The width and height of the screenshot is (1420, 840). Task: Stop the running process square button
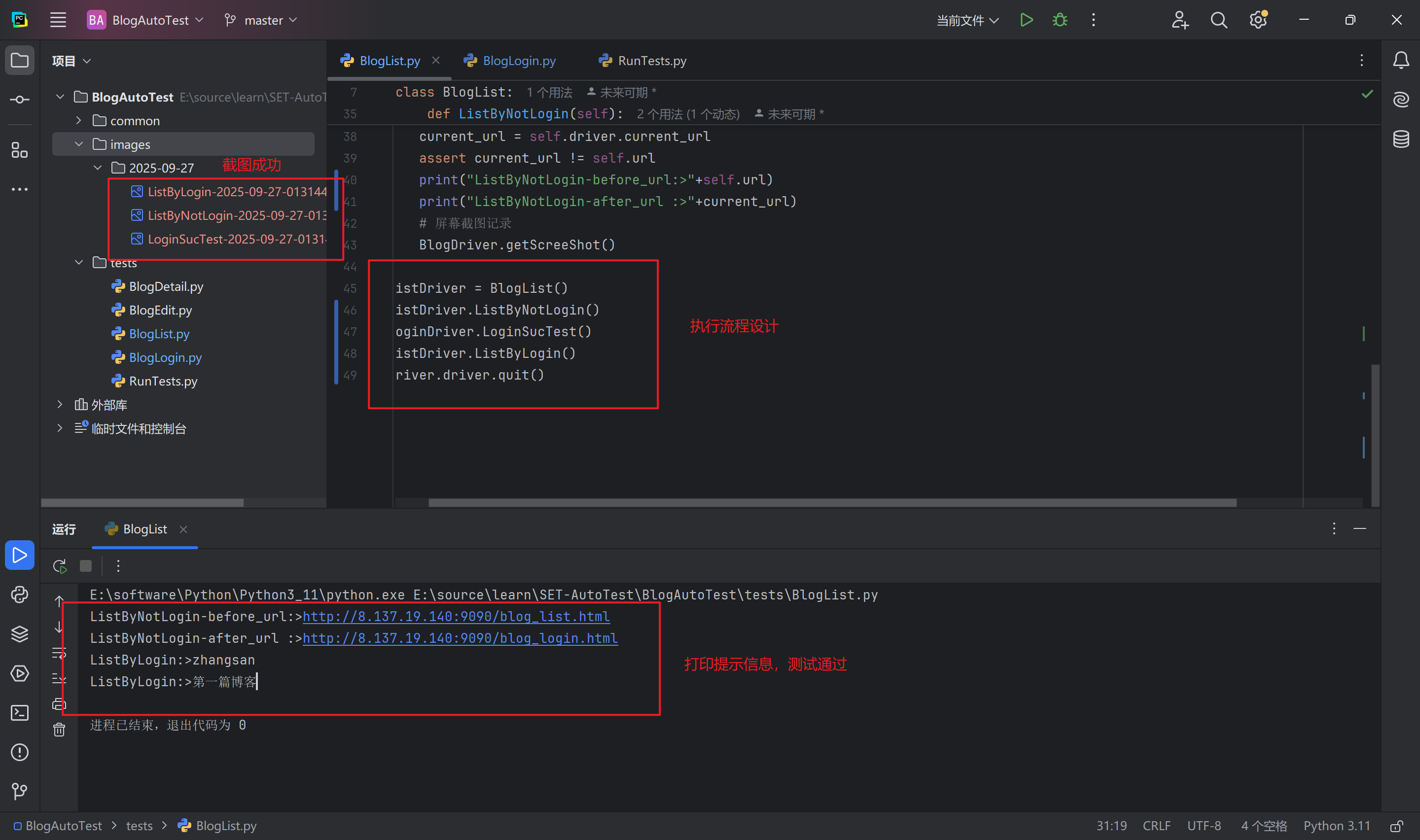pos(85,565)
